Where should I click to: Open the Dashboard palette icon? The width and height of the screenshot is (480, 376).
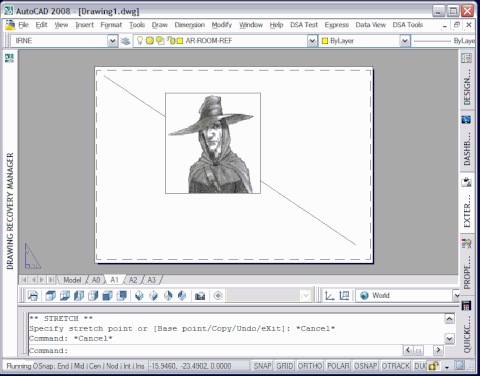466,119
